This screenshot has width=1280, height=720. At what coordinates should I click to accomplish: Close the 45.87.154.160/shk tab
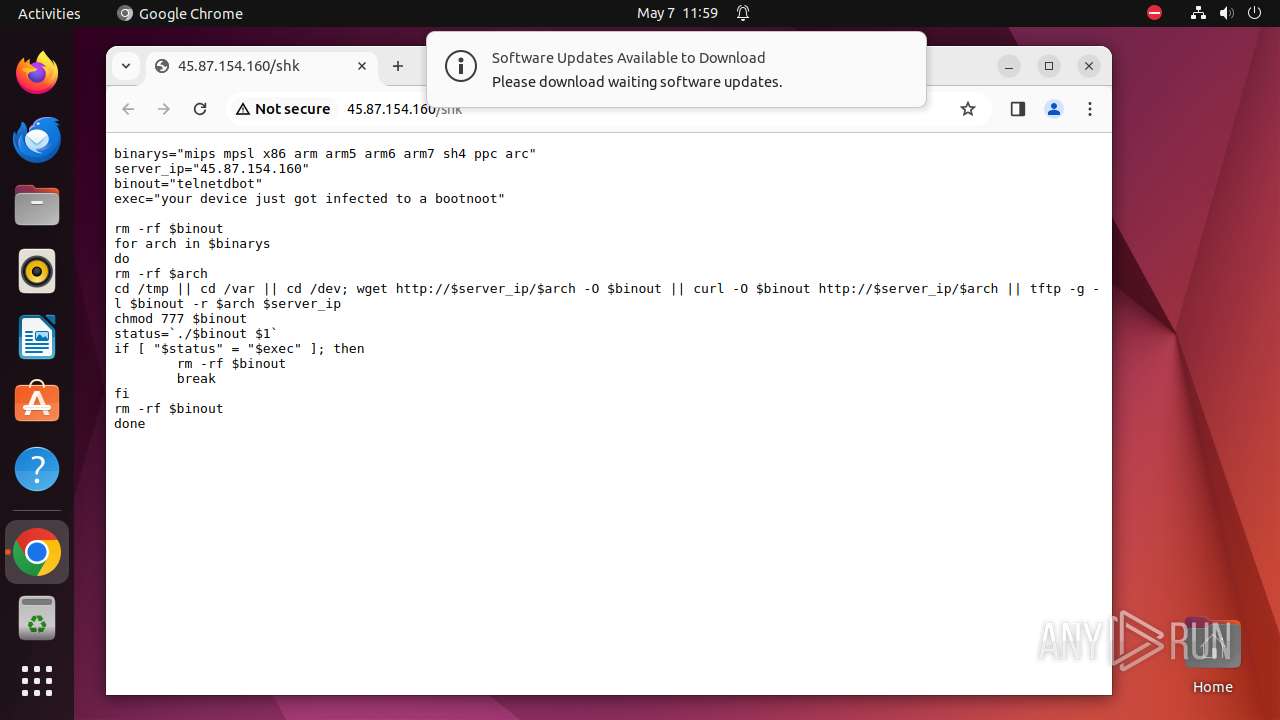pyautogui.click(x=363, y=66)
